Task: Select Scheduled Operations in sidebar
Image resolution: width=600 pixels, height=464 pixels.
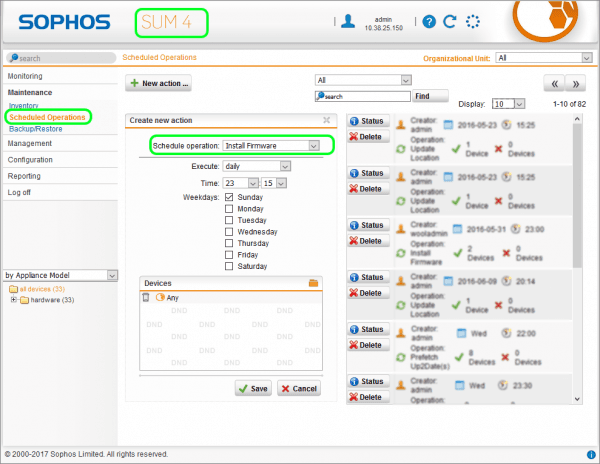Action: (x=47, y=117)
